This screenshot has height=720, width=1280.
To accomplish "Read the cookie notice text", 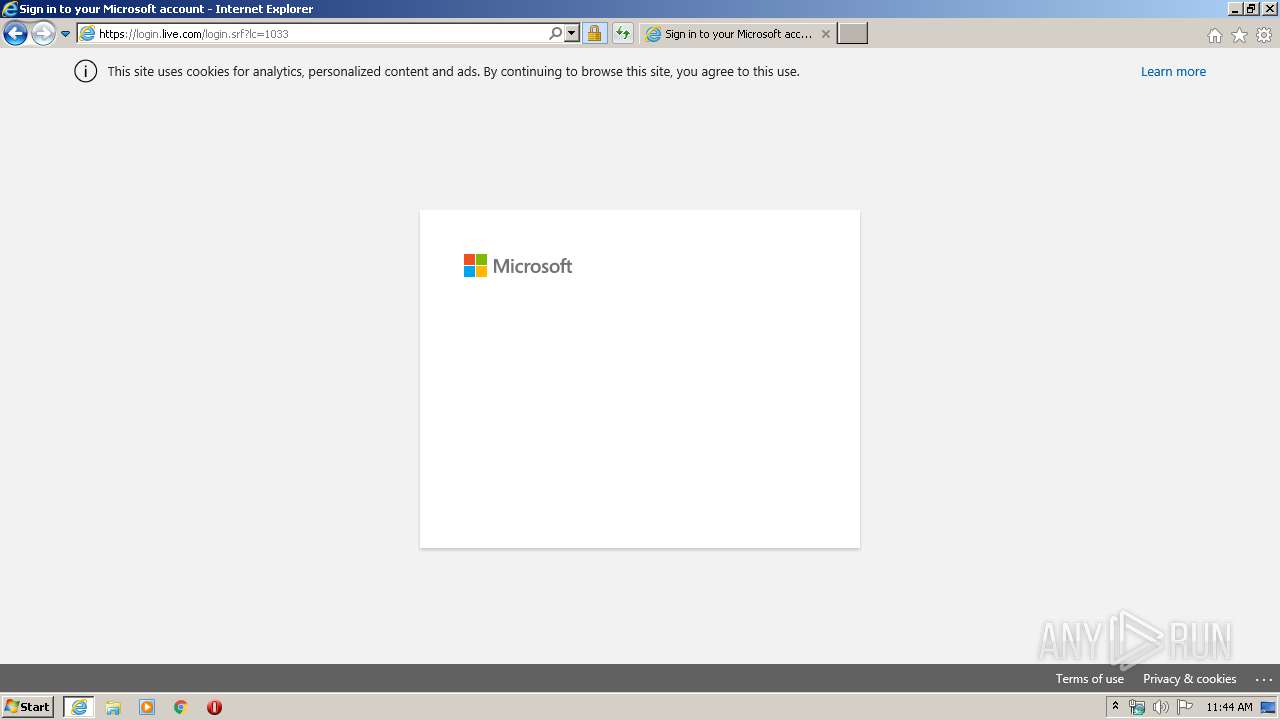I will click(x=453, y=72).
